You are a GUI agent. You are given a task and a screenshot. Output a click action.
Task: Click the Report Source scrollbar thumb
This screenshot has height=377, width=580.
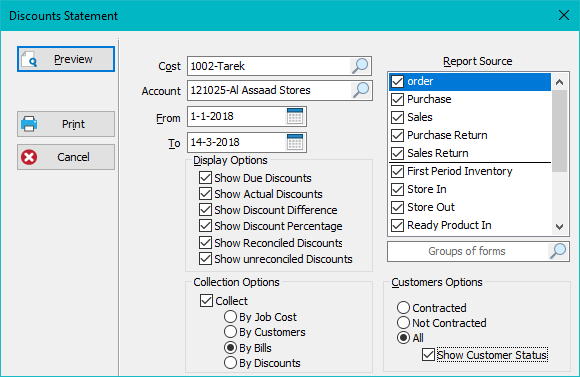coord(559,131)
